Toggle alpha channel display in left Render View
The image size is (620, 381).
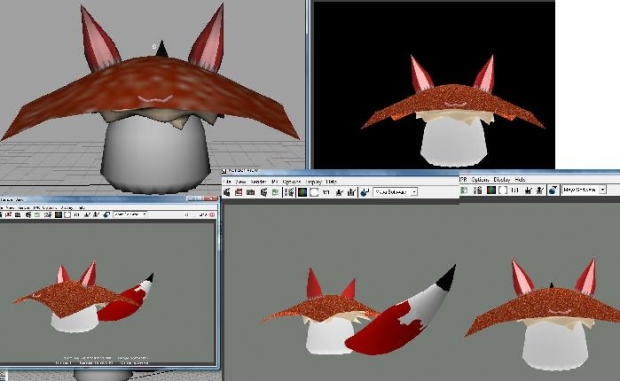click(68, 215)
